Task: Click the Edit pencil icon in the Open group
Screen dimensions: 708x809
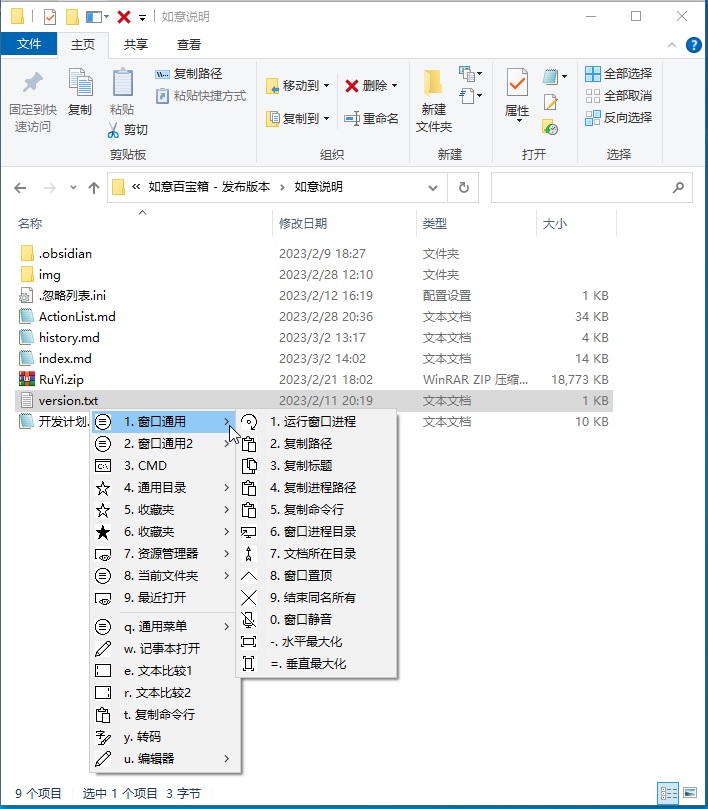Action: click(x=550, y=102)
